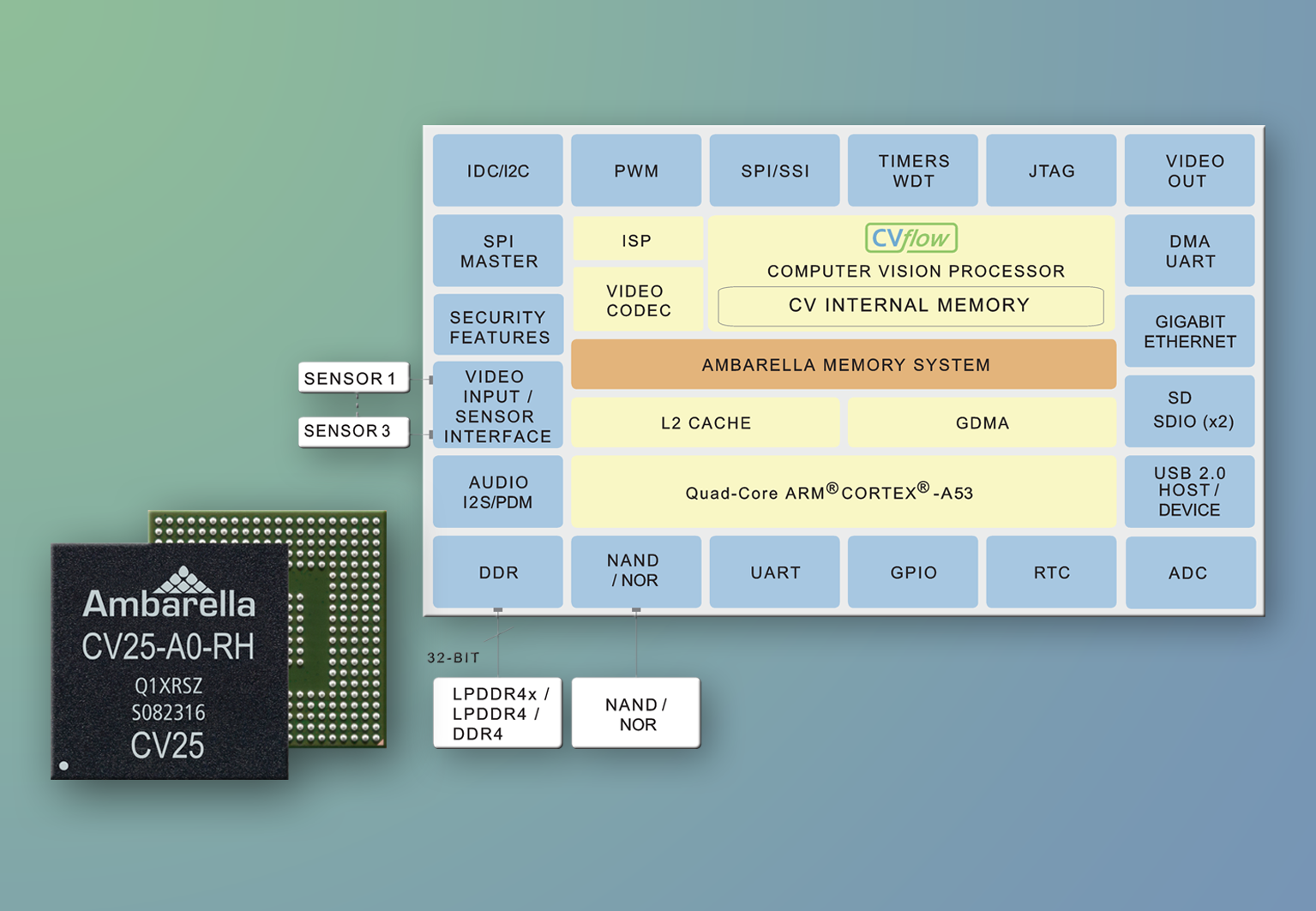Click the 32-BIT label
1316x911 pixels.
pyautogui.click(x=454, y=657)
